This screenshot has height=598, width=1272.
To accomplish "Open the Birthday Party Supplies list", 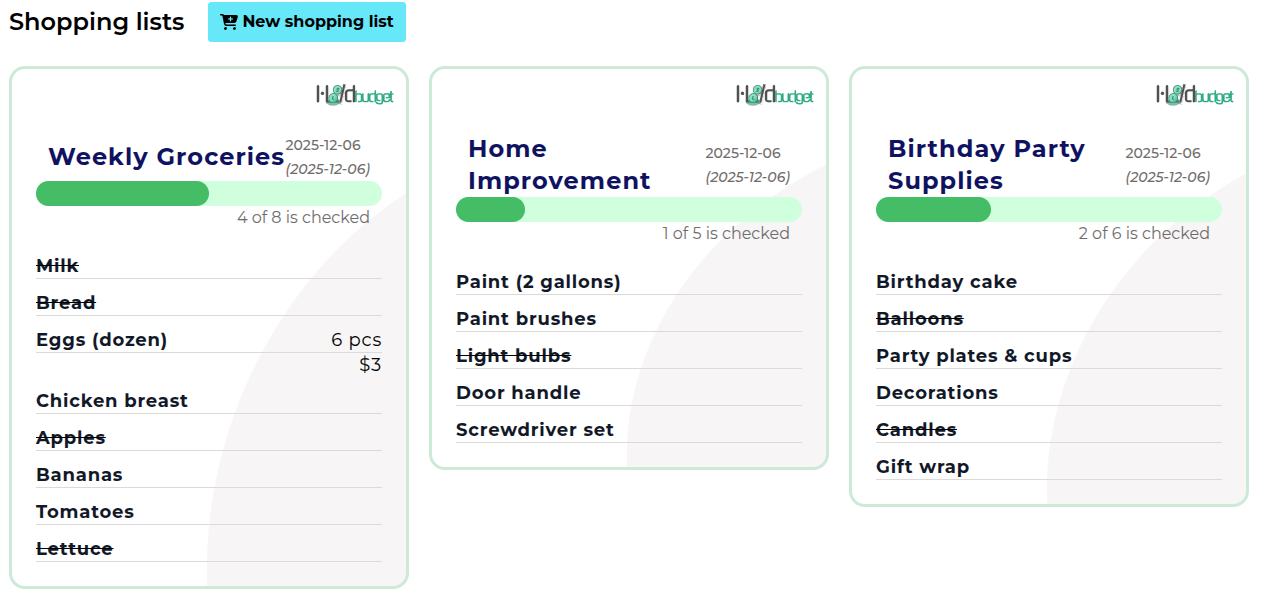I will tap(986, 164).
